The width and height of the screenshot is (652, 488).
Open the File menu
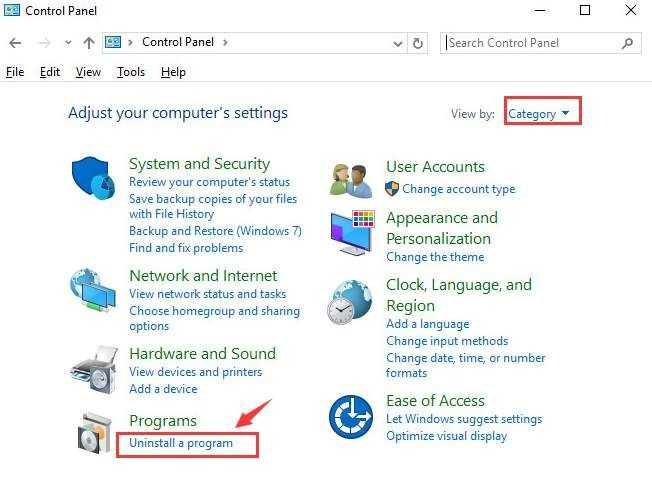[15, 72]
